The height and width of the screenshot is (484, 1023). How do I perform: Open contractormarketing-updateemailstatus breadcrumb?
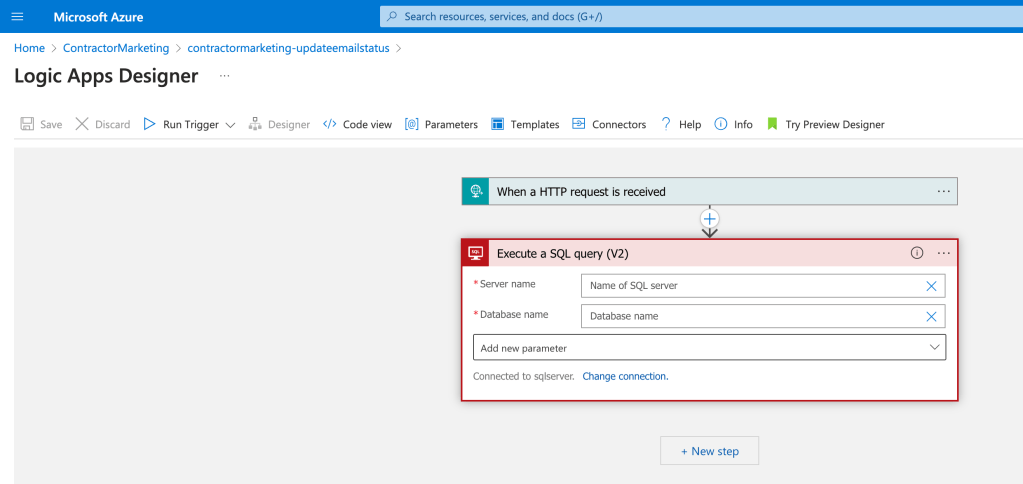[288, 48]
